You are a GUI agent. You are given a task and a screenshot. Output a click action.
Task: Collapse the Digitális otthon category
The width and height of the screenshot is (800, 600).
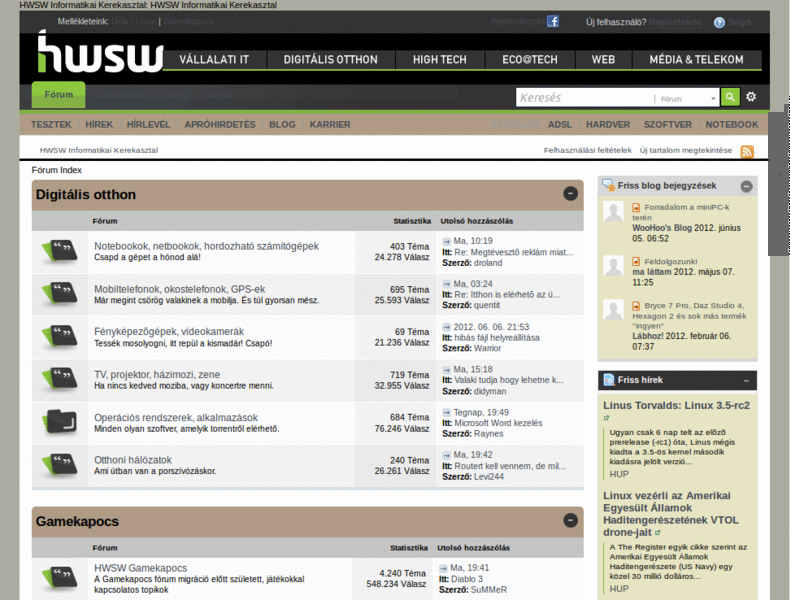pyautogui.click(x=570, y=194)
